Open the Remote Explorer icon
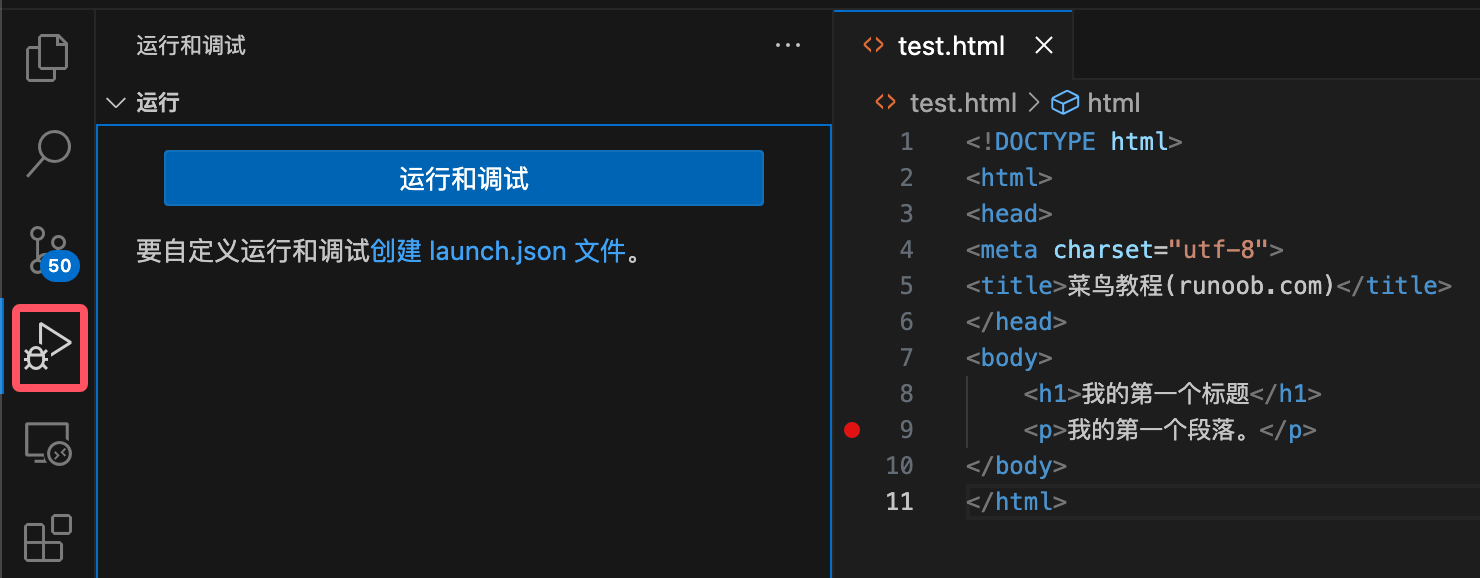 point(47,443)
